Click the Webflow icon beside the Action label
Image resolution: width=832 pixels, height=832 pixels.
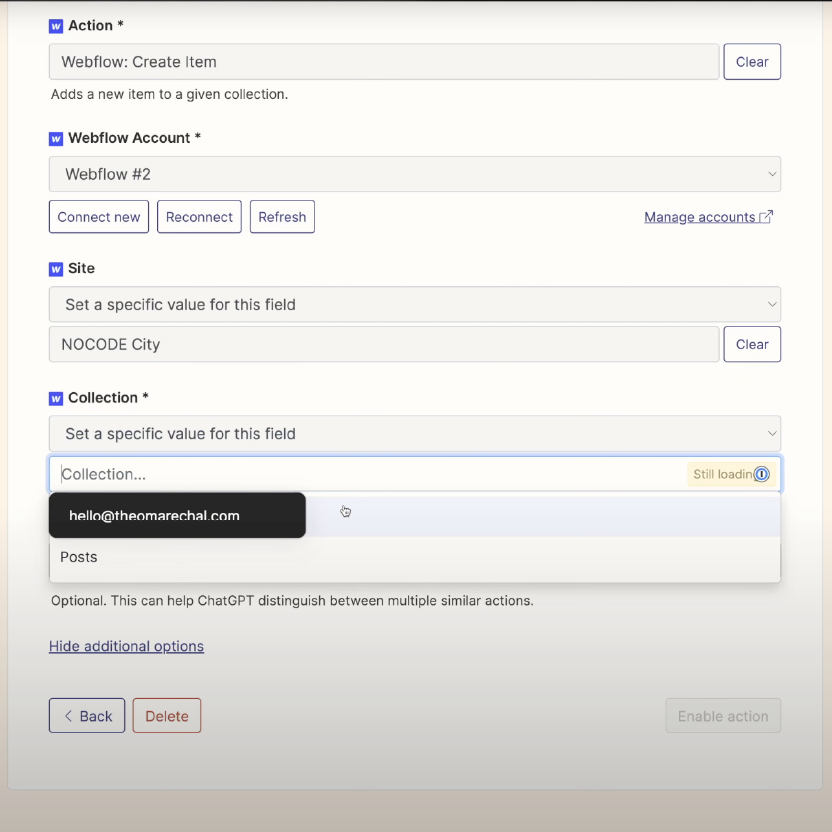pos(56,26)
